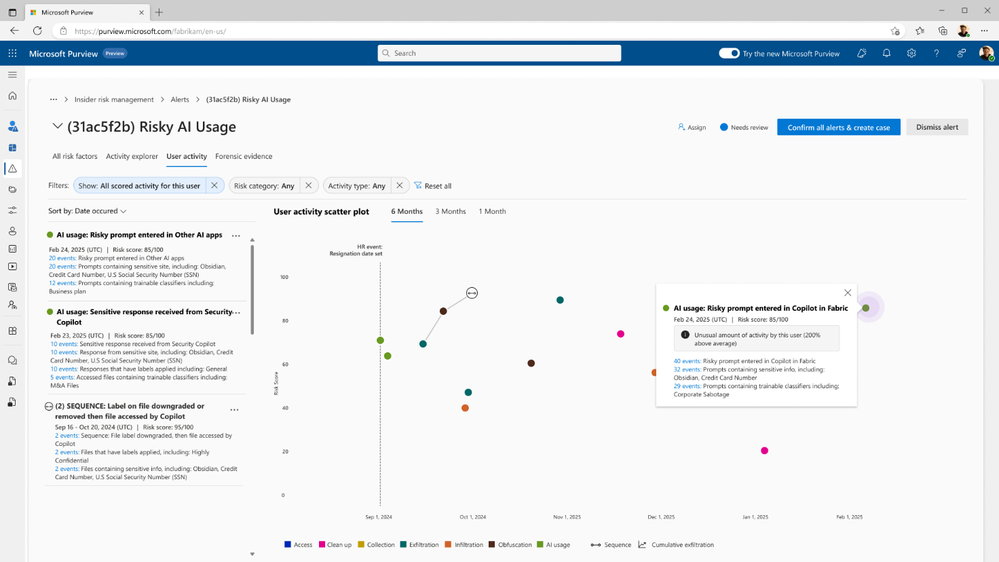Screen dimensions: 999x562
Task: Switch to All risk factors tab
Action: click(75, 156)
